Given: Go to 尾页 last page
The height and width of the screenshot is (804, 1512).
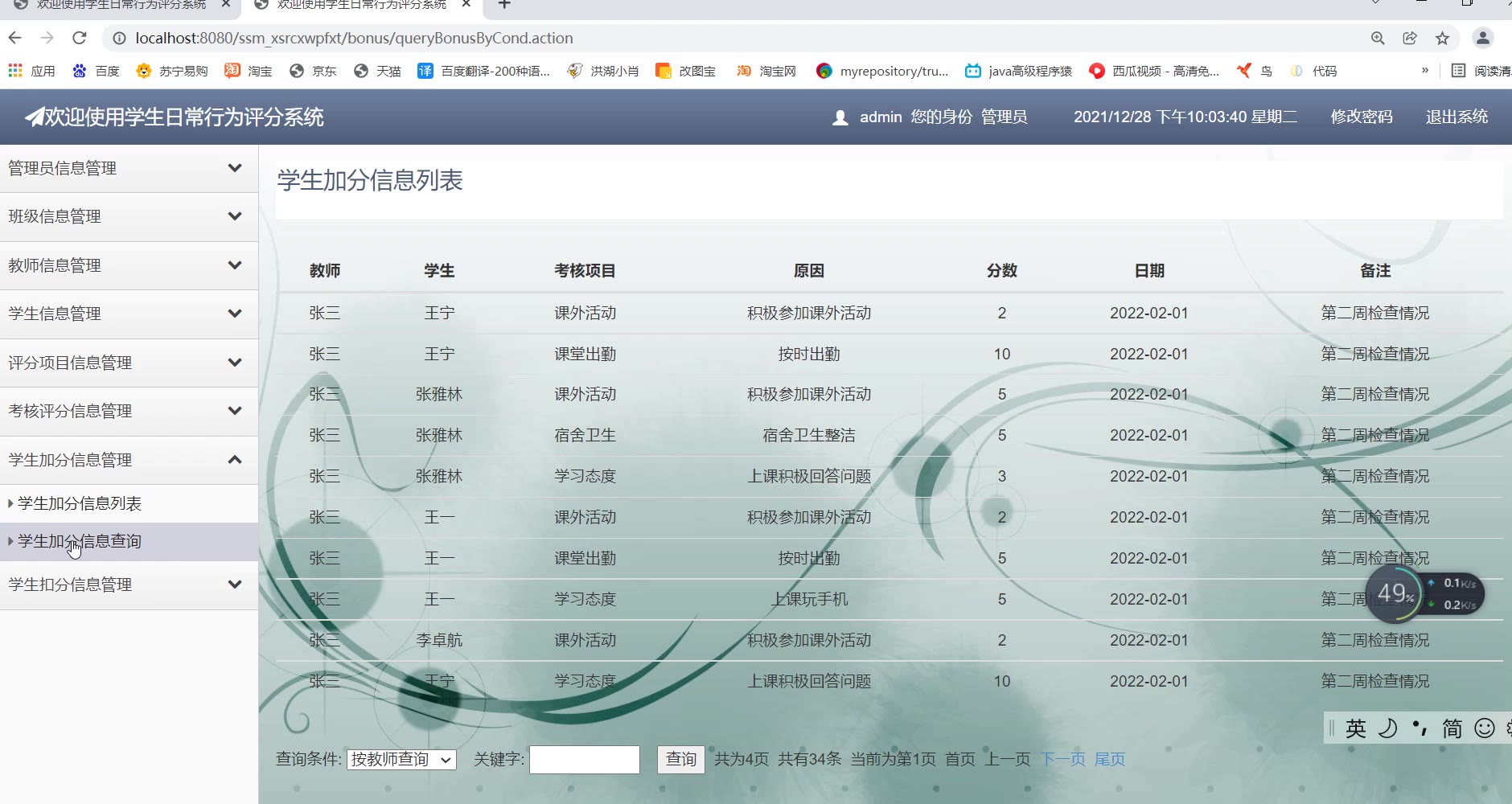Looking at the screenshot, I should (1110, 759).
